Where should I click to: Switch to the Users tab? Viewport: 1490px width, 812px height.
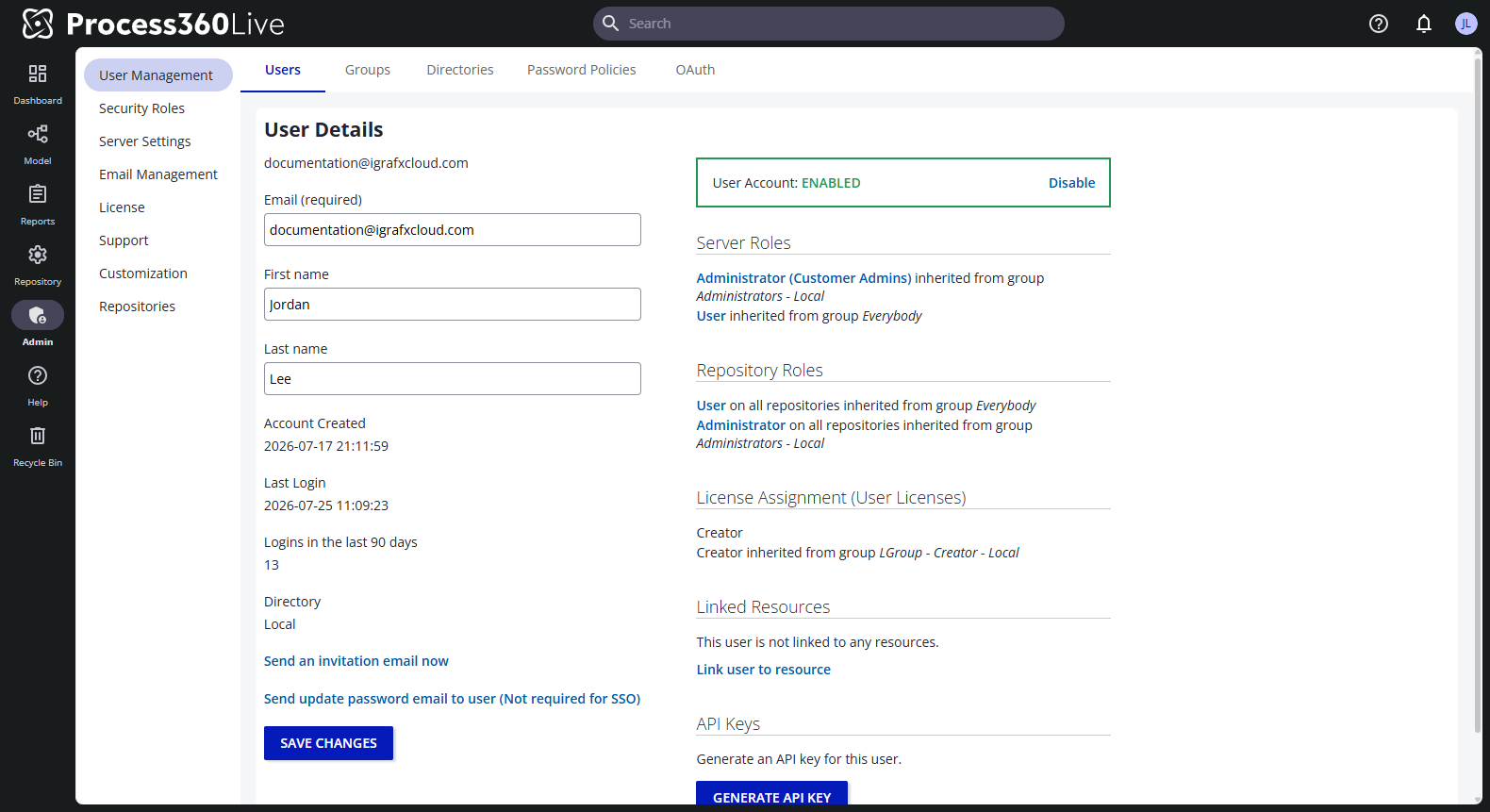click(x=283, y=70)
